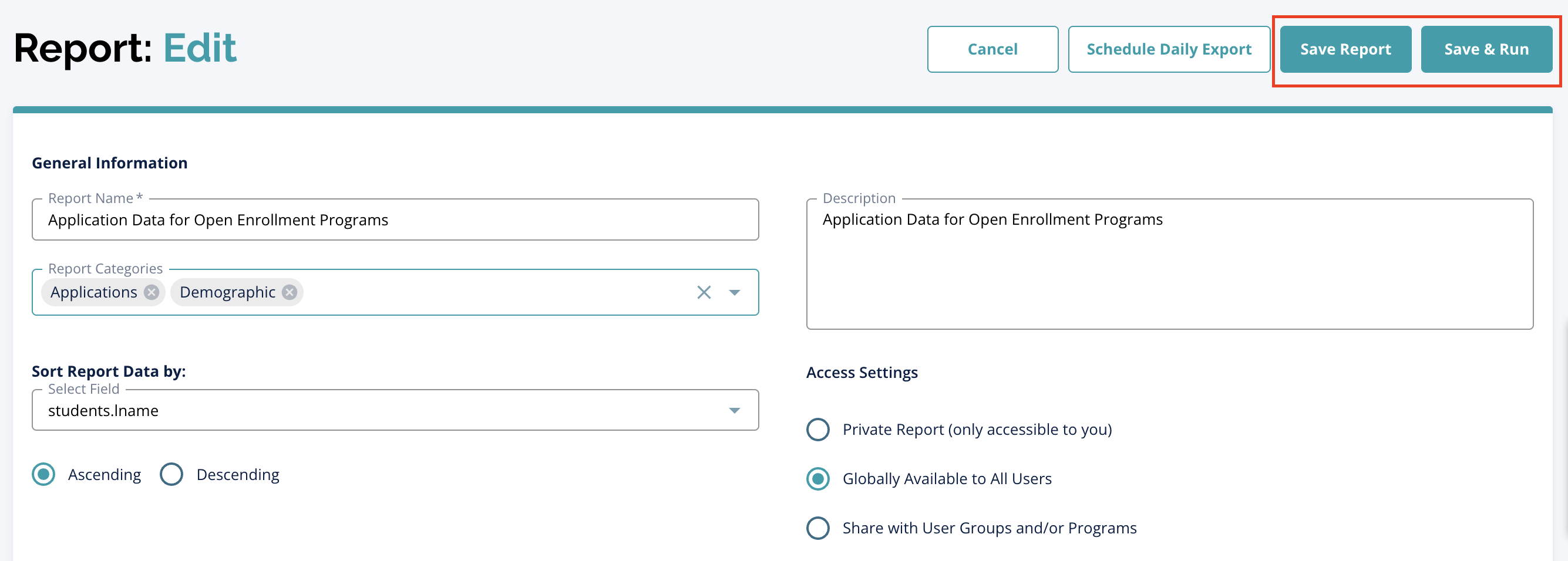Click the Access Settings heading
Viewport: 1568px width, 561px height.
[862, 373]
